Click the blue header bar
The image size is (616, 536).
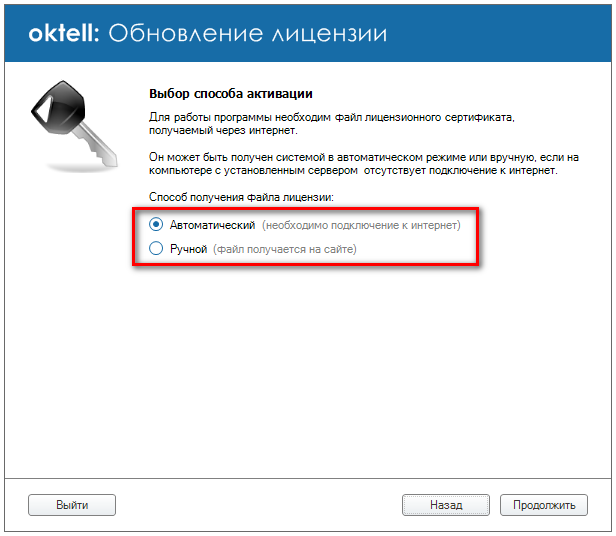500,34
